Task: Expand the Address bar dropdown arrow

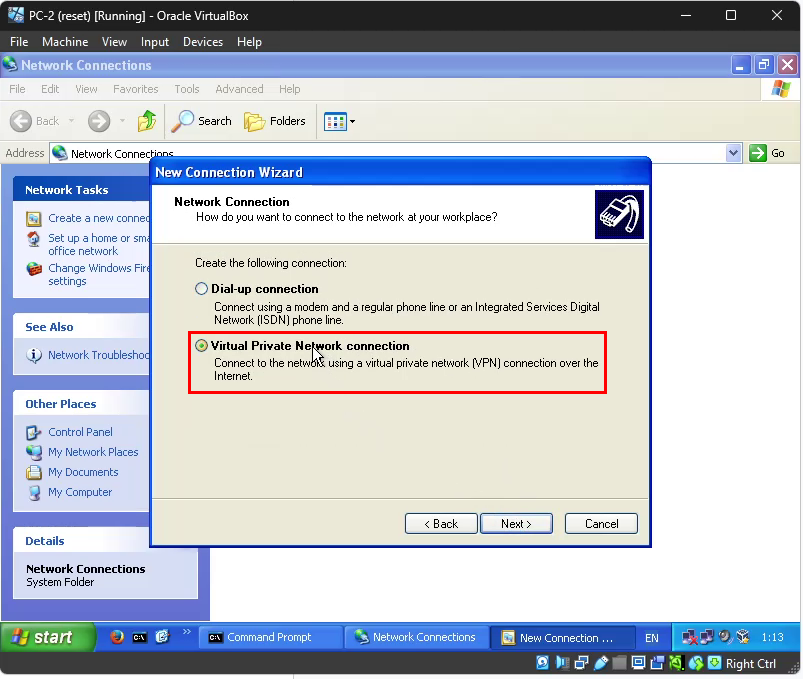Action: pos(733,153)
